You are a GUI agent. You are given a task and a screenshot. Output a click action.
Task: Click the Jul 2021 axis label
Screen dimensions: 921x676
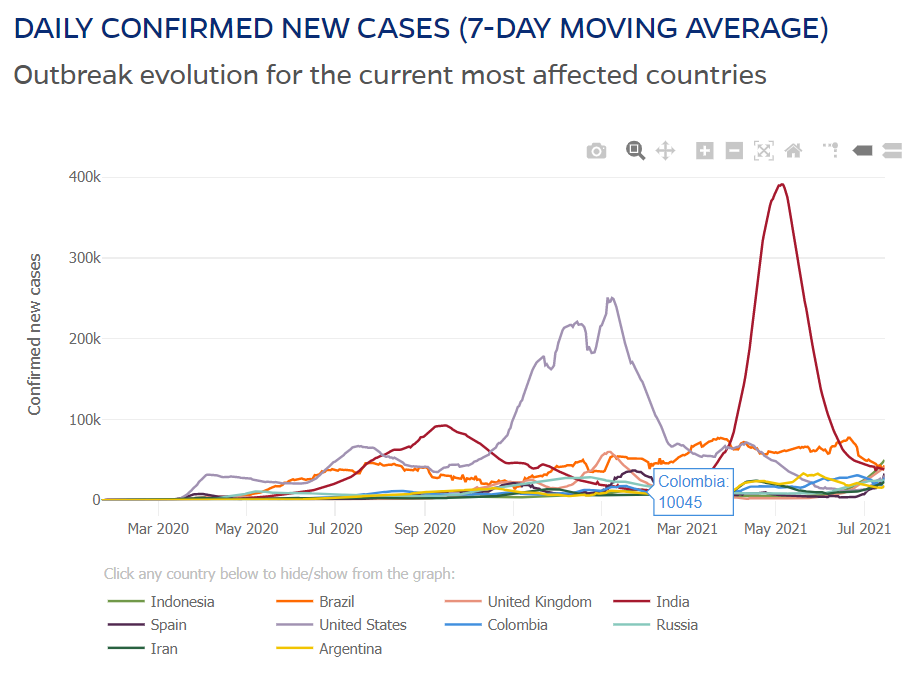click(863, 529)
